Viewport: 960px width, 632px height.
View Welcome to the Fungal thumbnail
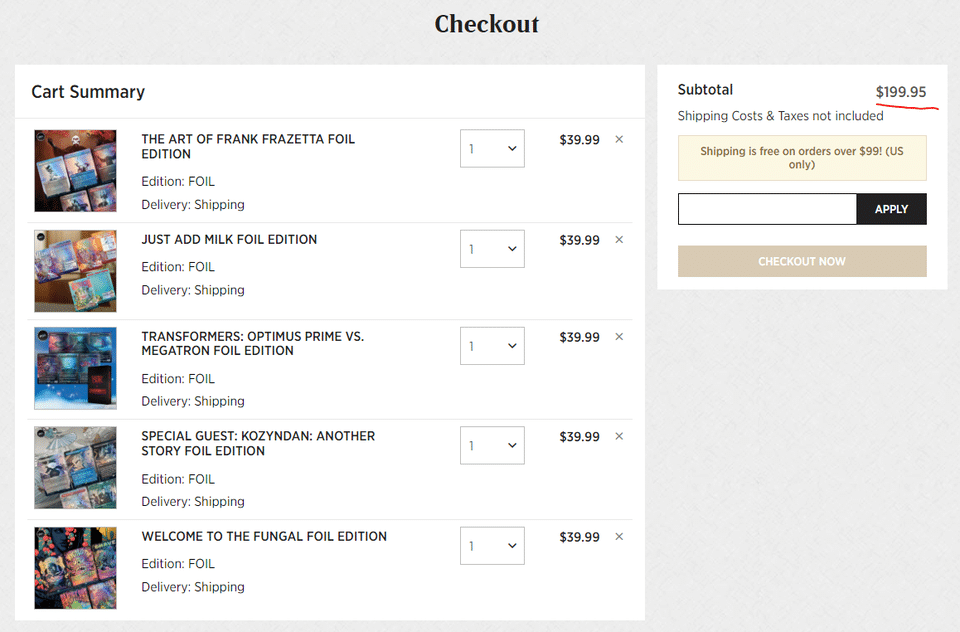[75, 568]
